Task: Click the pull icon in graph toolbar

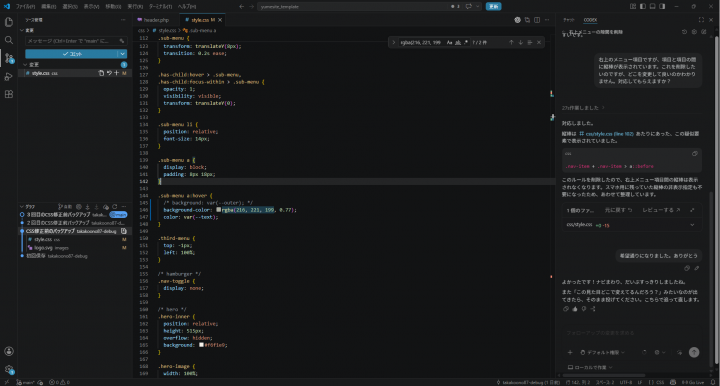Action: click(96, 207)
